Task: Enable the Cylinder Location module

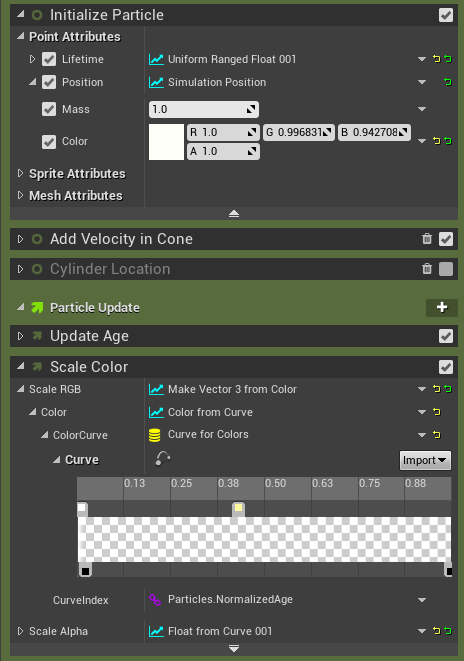Action: (446, 269)
